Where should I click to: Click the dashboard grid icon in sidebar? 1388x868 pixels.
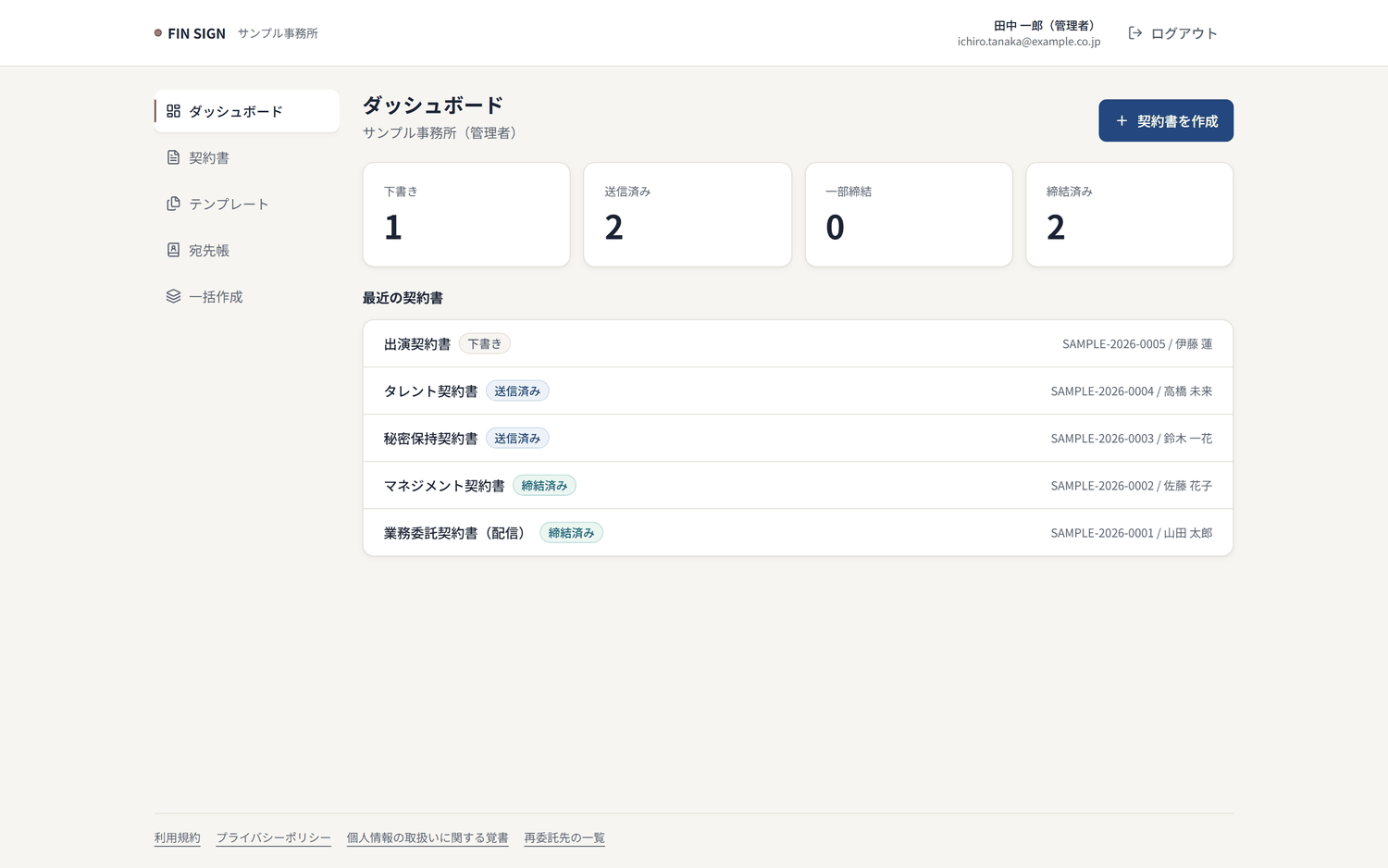173,111
